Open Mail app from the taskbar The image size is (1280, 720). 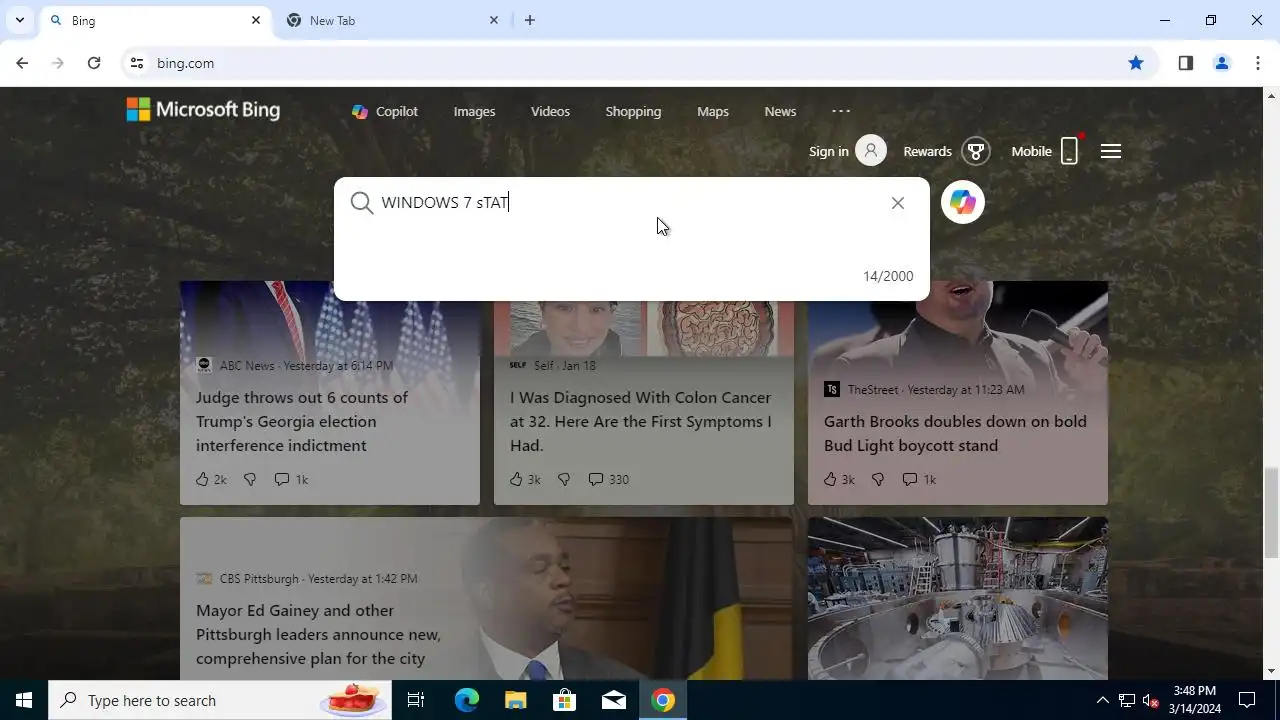[x=614, y=700]
